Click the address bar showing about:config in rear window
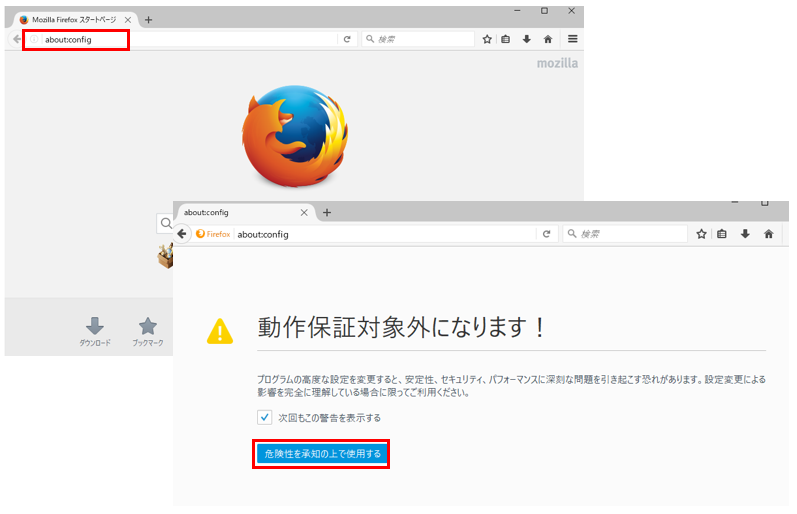This screenshot has height=514, width=797. (188, 39)
